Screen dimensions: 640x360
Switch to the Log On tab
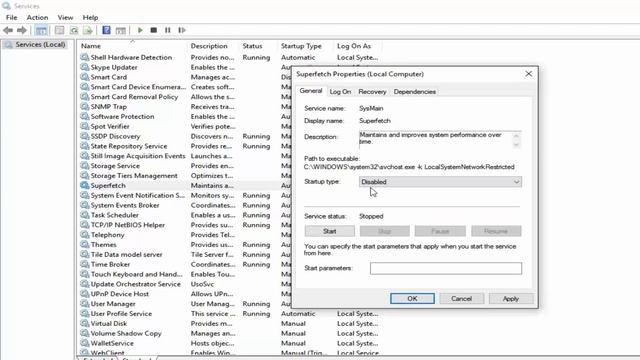(x=340, y=92)
